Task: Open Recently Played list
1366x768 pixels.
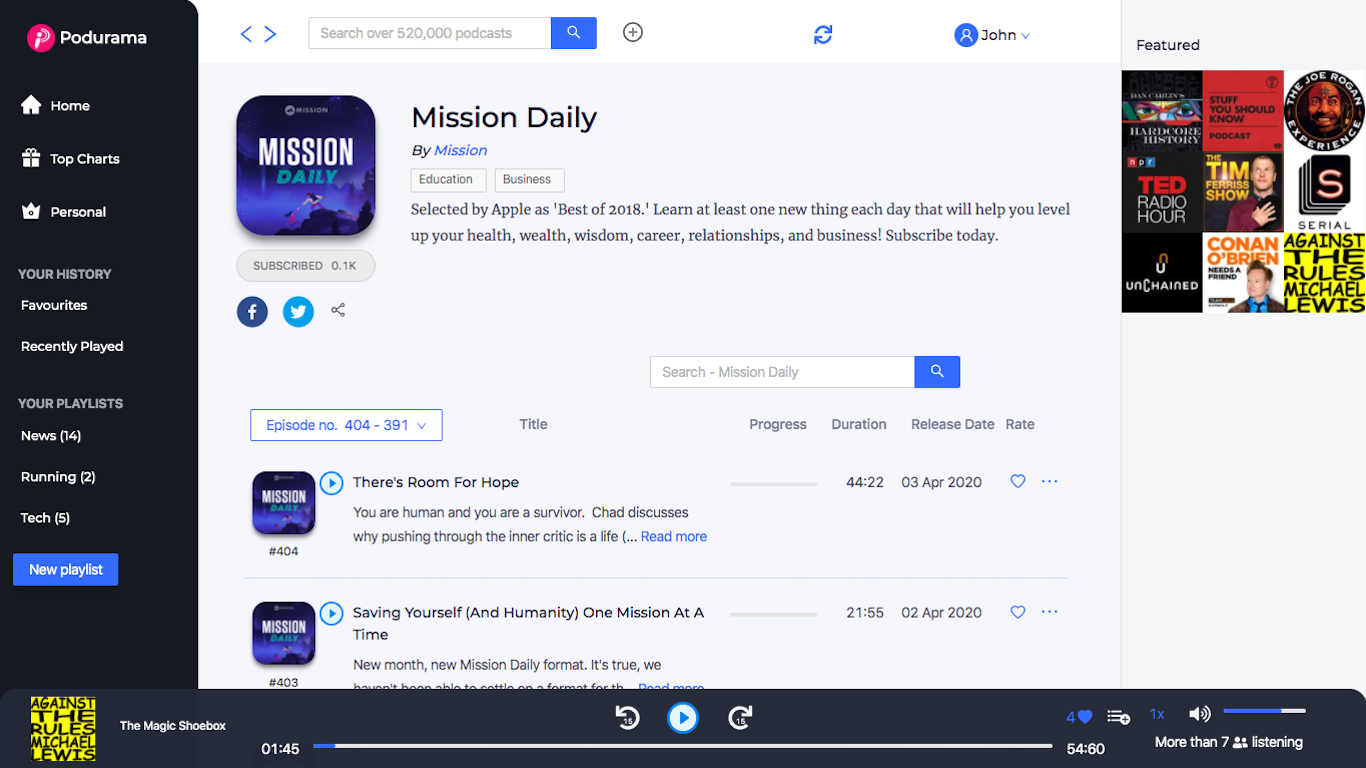Action: (x=72, y=346)
